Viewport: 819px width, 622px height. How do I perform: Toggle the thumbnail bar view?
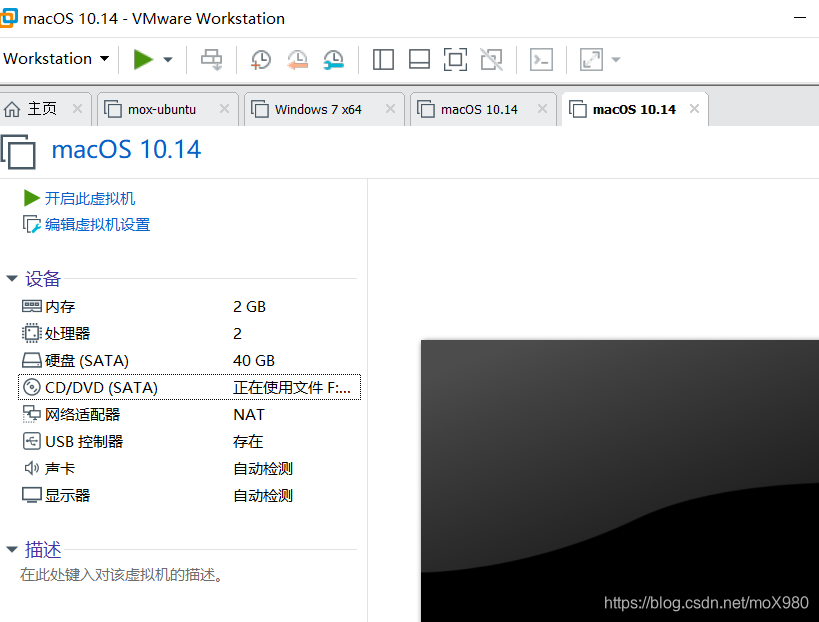pos(419,60)
